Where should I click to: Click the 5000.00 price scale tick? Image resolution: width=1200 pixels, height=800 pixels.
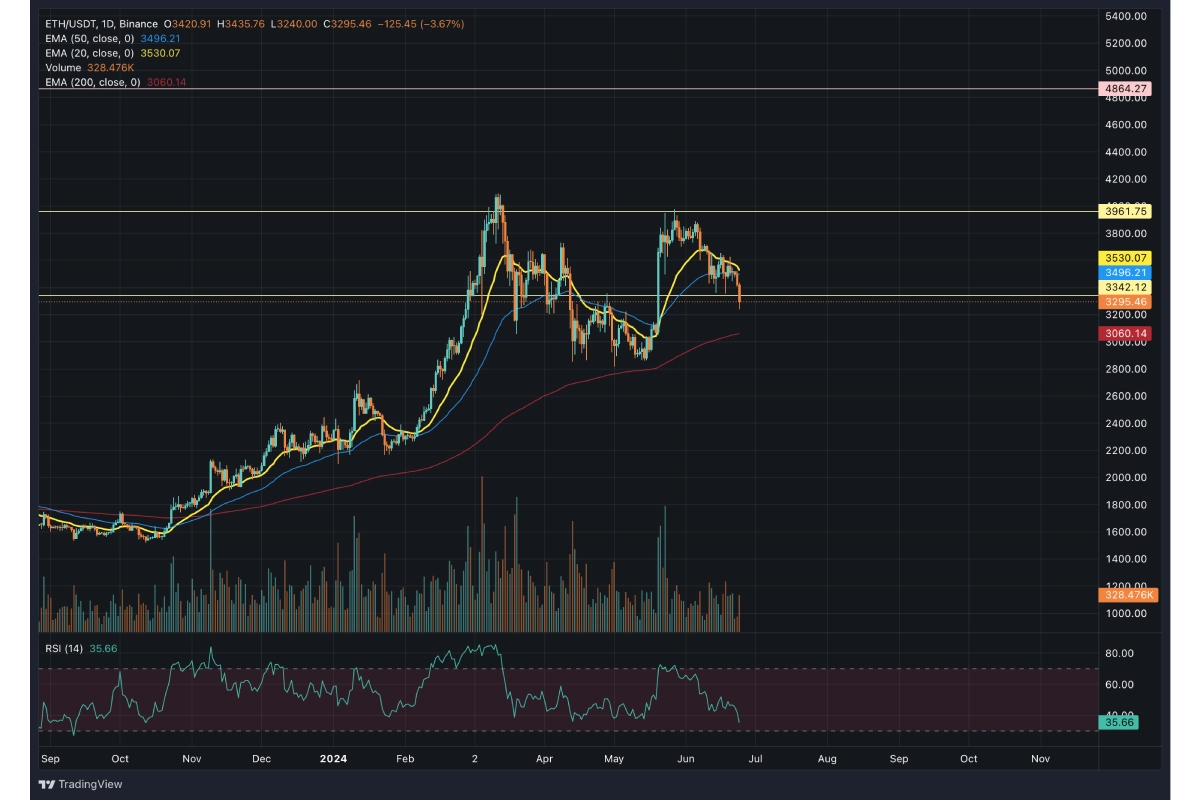tap(1126, 71)
